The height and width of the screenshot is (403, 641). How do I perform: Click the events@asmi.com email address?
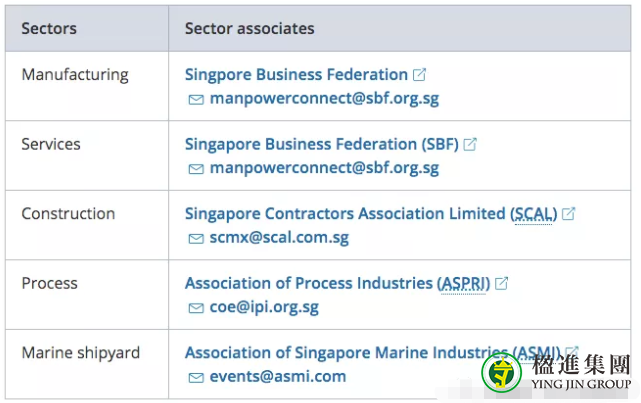click(278, 377)
